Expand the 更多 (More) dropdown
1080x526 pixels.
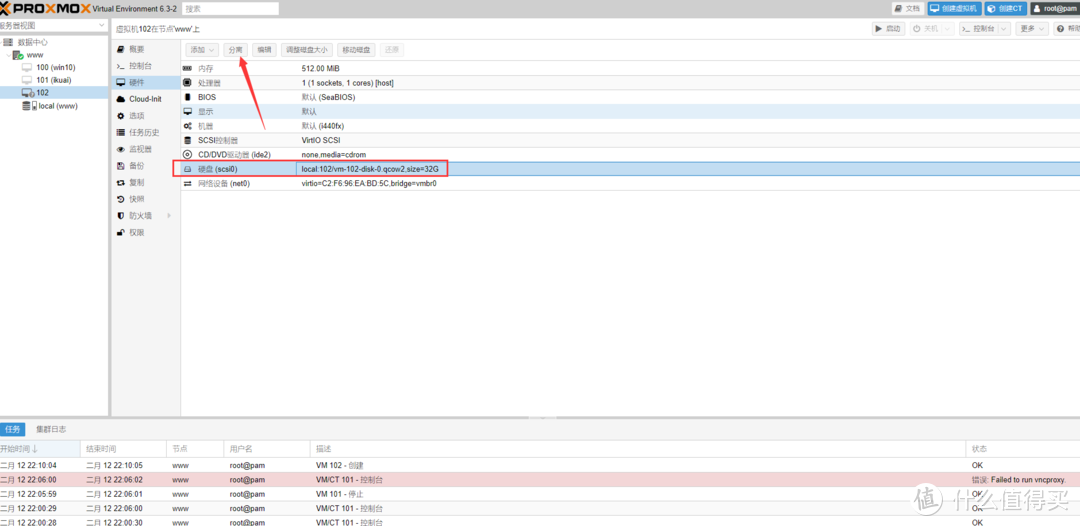[1031, 29]
